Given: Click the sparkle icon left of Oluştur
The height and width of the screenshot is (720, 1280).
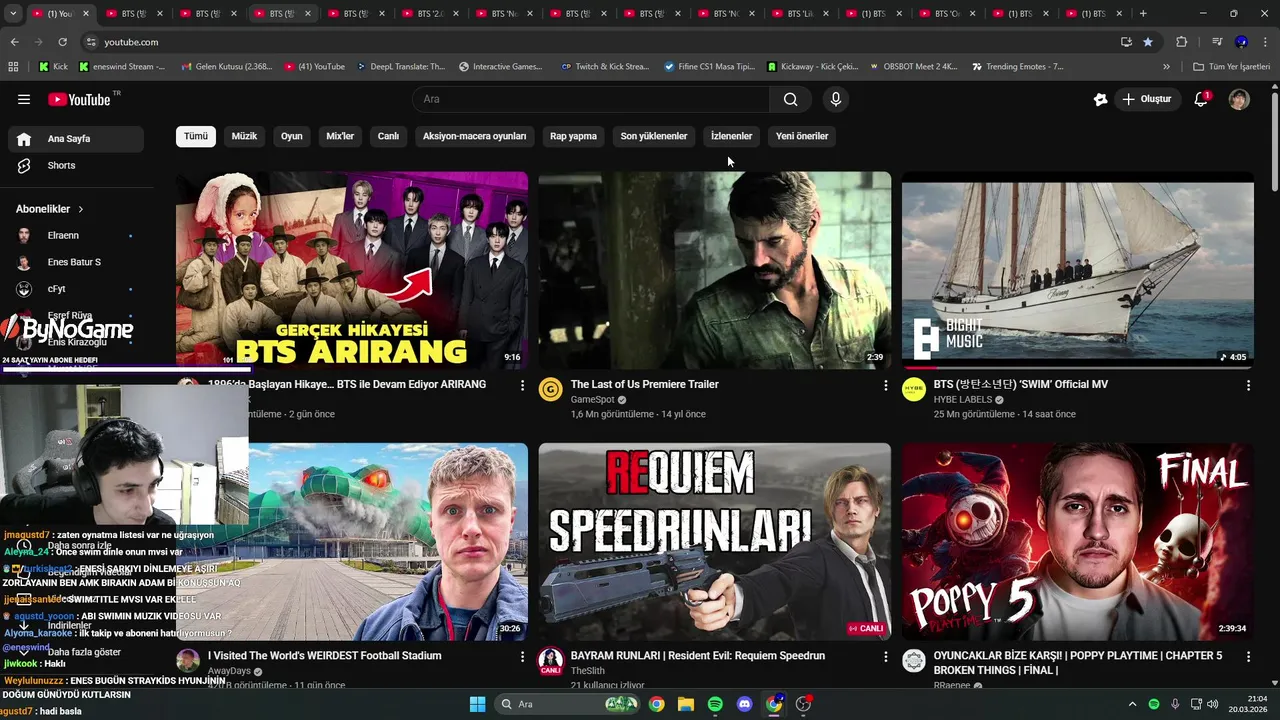Looking at the screenshot, I should (1101, 99).
